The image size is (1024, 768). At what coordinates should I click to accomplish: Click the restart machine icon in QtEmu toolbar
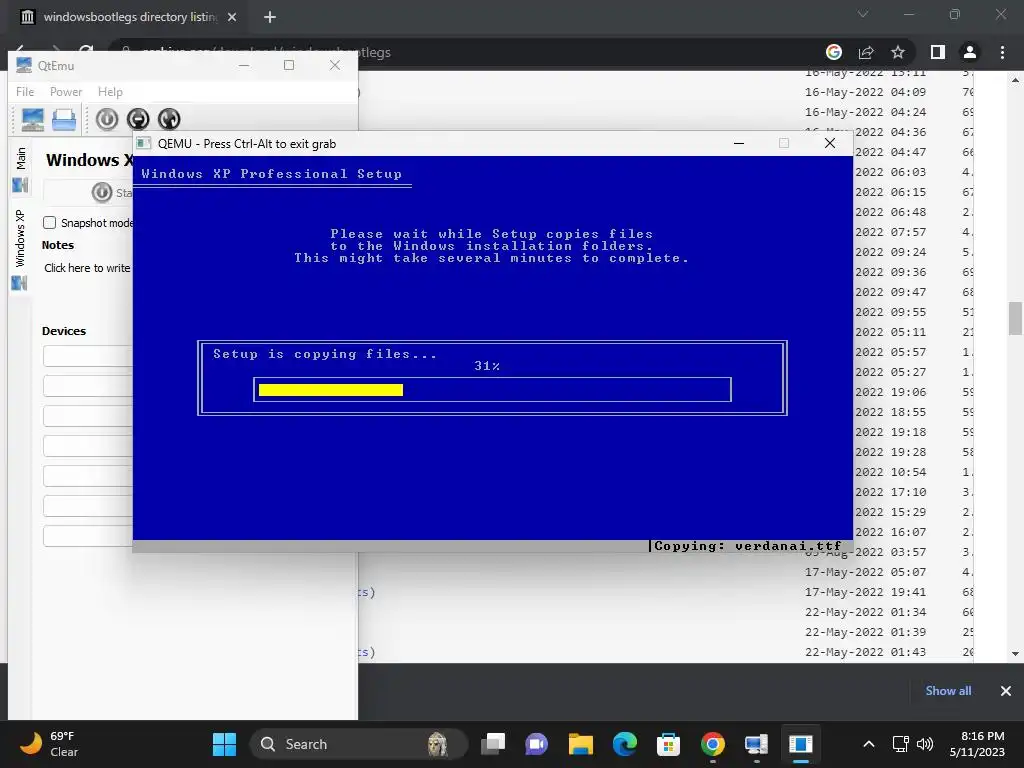pos(168,120)
